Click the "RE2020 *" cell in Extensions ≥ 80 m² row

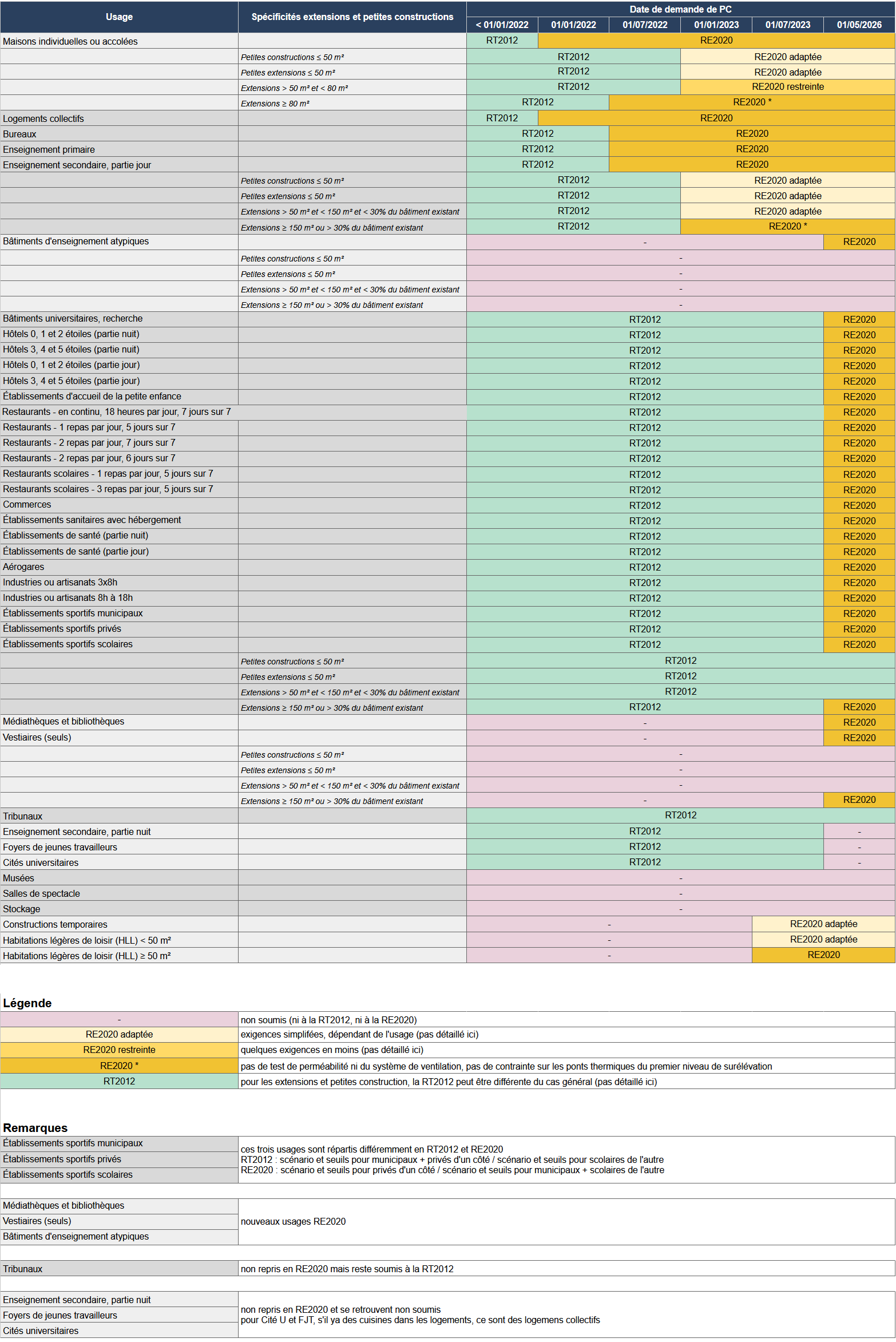tap(752, 102)
